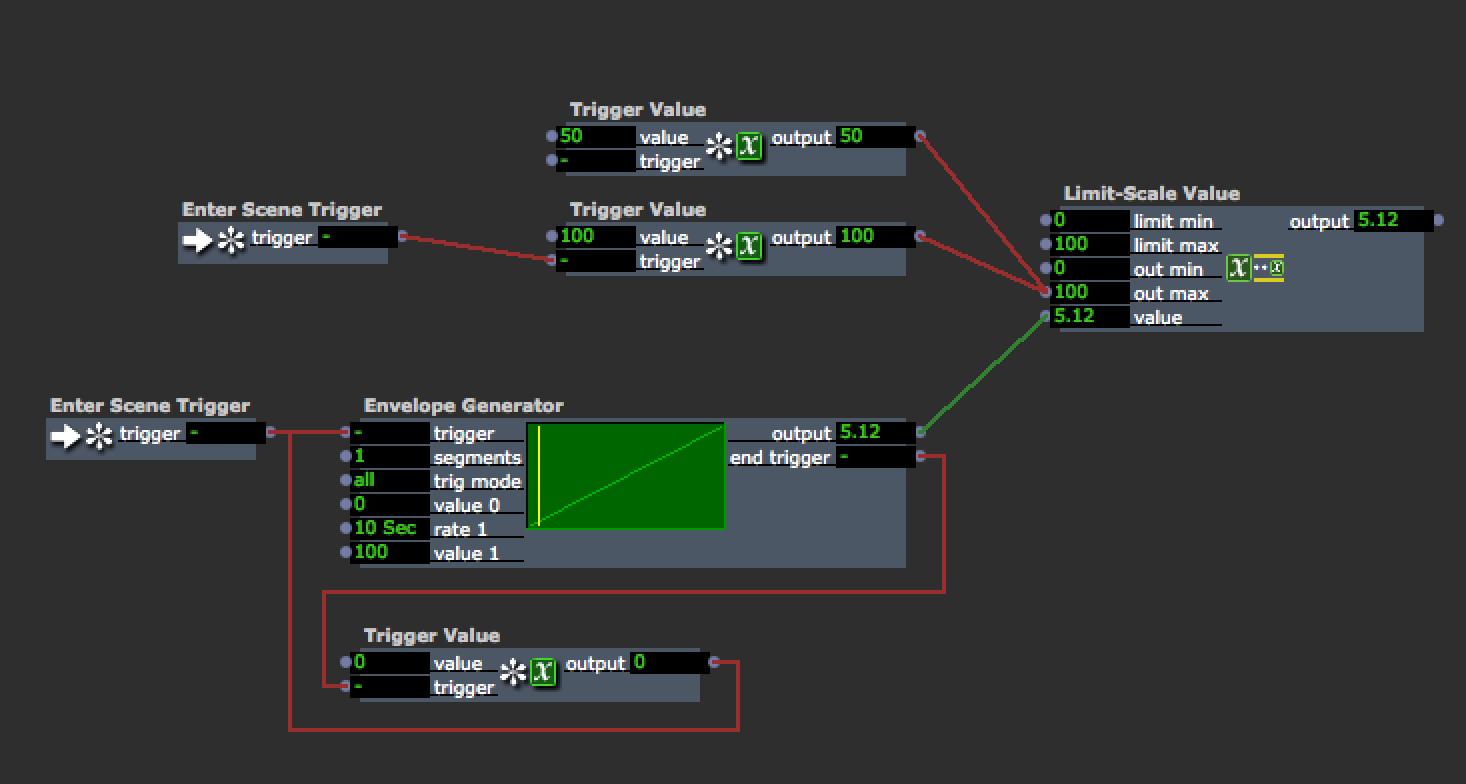Click the out min field in Limit-Scale Value

1090,268
